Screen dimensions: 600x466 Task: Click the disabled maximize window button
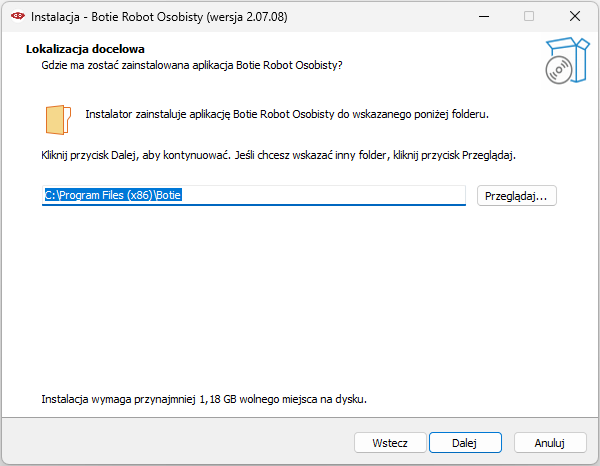[529, 16]
